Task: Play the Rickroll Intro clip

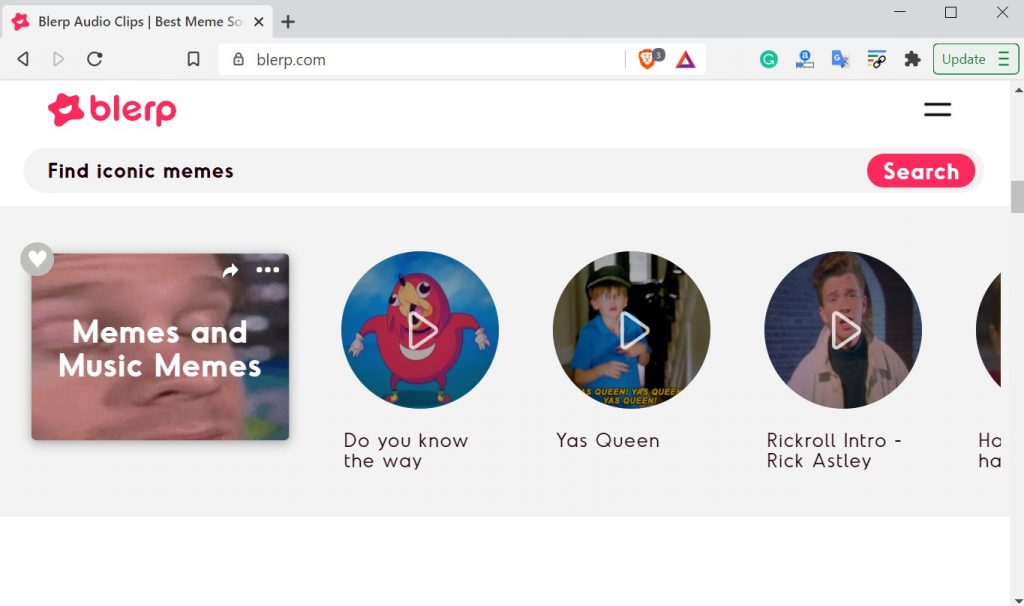Action: pyautogui.click(x=843, y=330)
